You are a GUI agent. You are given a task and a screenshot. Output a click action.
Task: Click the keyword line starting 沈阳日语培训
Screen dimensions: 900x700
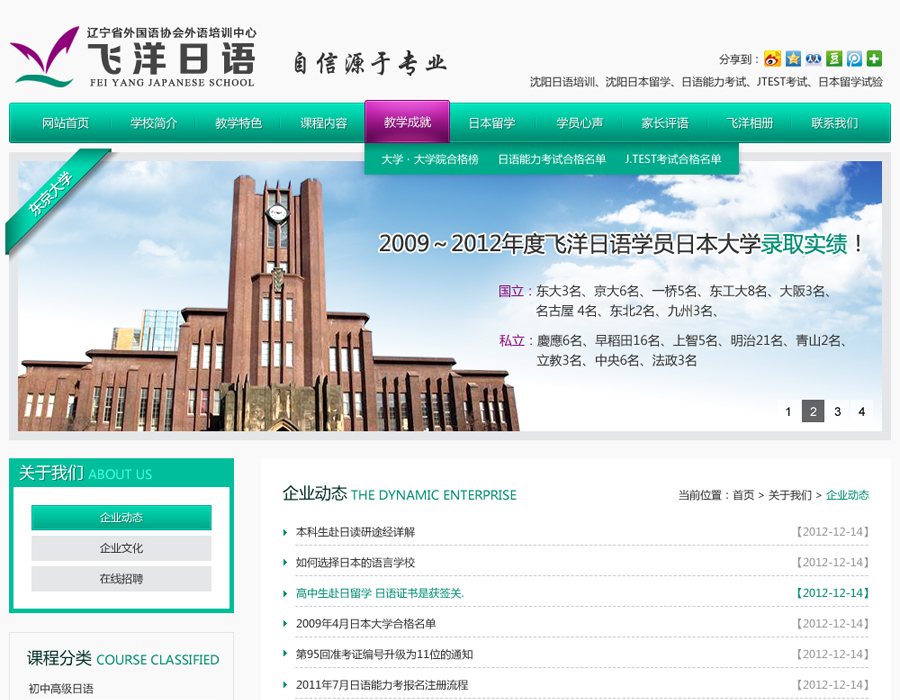[x=706, y=82]
